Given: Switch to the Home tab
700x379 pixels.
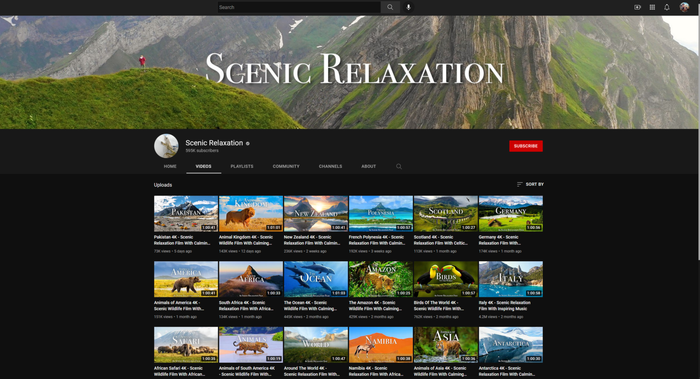Looking at the screenshot, I should click(x=170, y=167).
